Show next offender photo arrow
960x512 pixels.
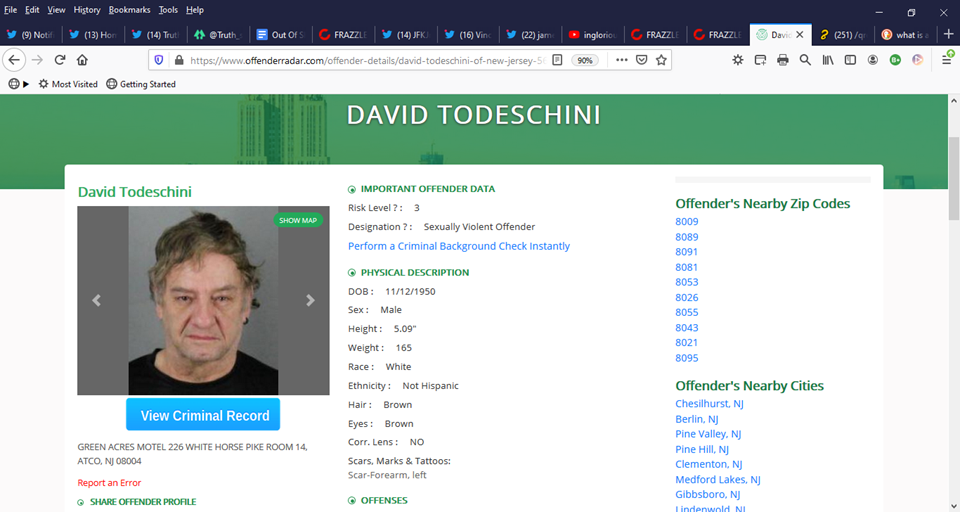click(310, 300)
